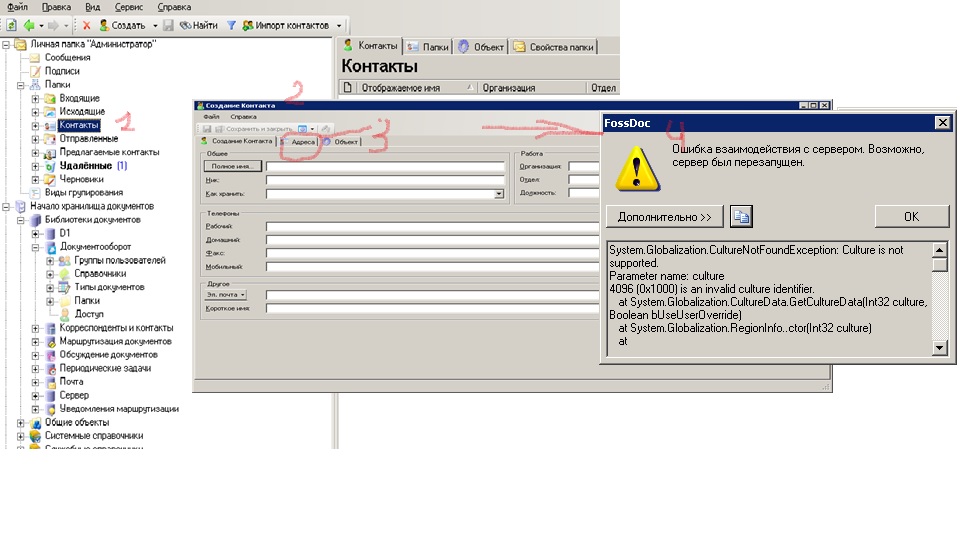Select Предлагаемые контакты tree item
The width and height of the screenshot is (960, 540).
pyautogui.click(x=109, y=152)
